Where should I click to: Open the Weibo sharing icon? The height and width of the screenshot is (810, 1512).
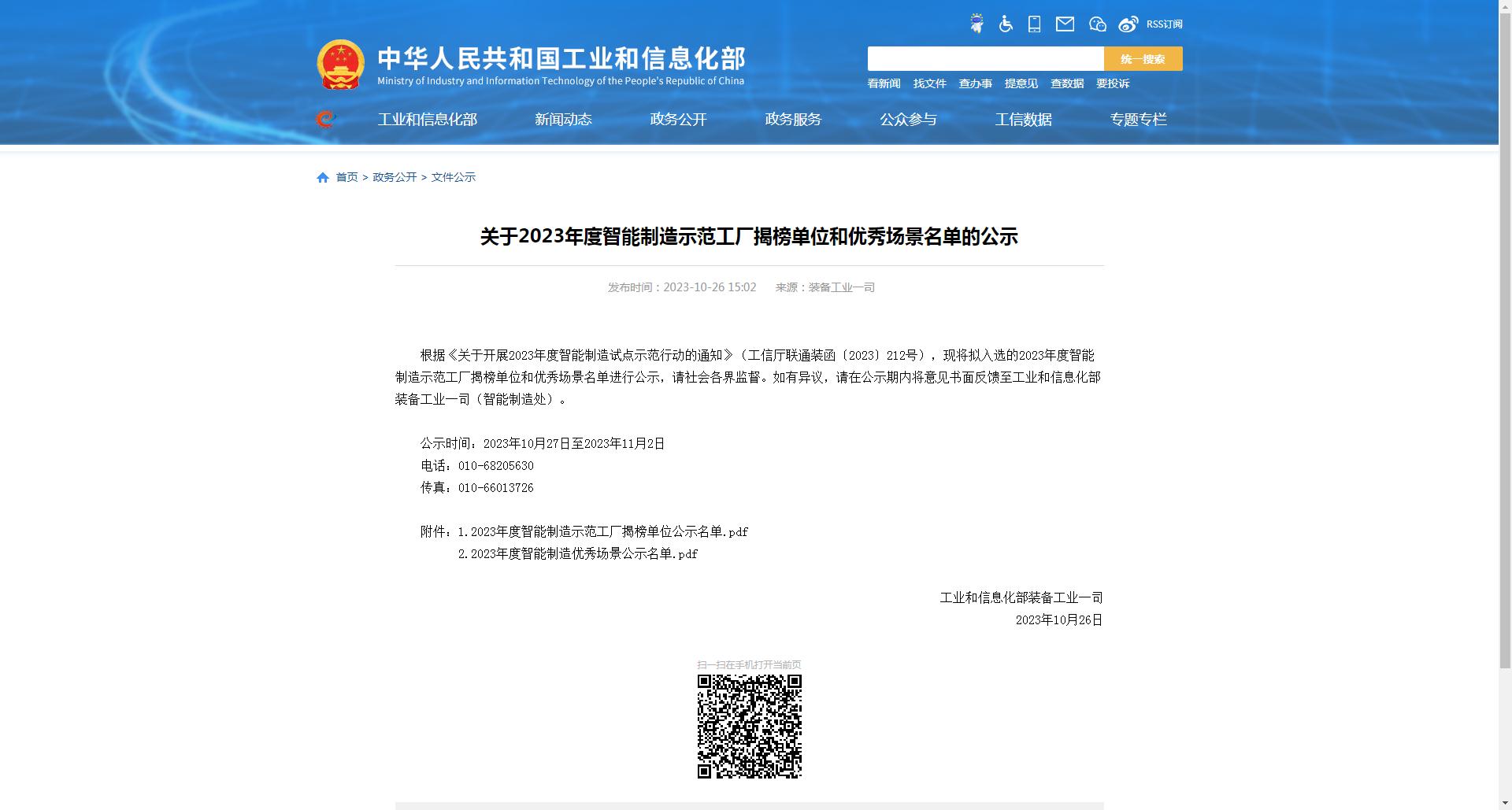(x=1128, y=24)
